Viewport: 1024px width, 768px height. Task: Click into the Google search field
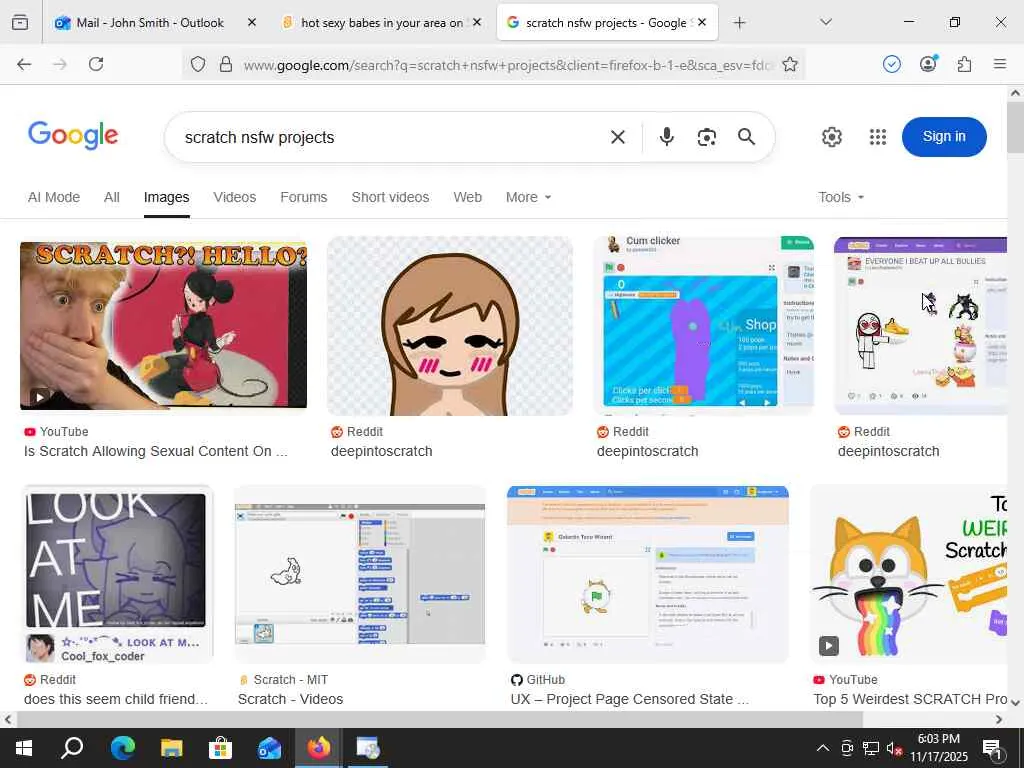point(392,137)
